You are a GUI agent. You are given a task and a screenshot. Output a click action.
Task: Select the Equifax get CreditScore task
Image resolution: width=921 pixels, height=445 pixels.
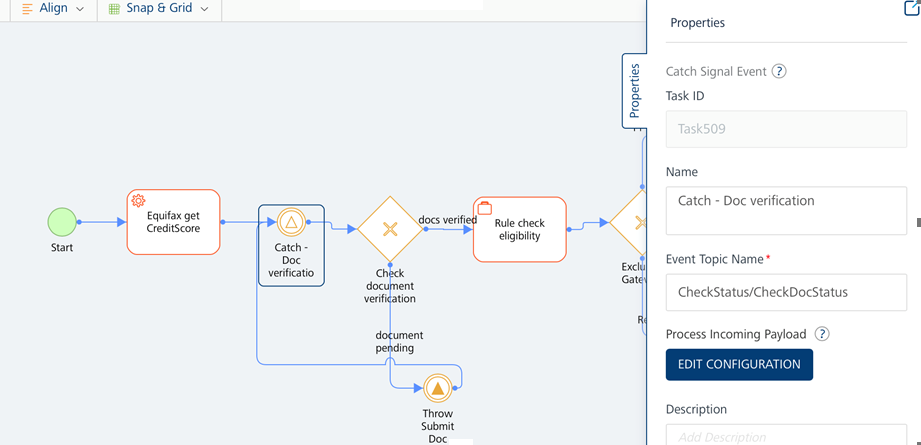click(x=173, y=222)
